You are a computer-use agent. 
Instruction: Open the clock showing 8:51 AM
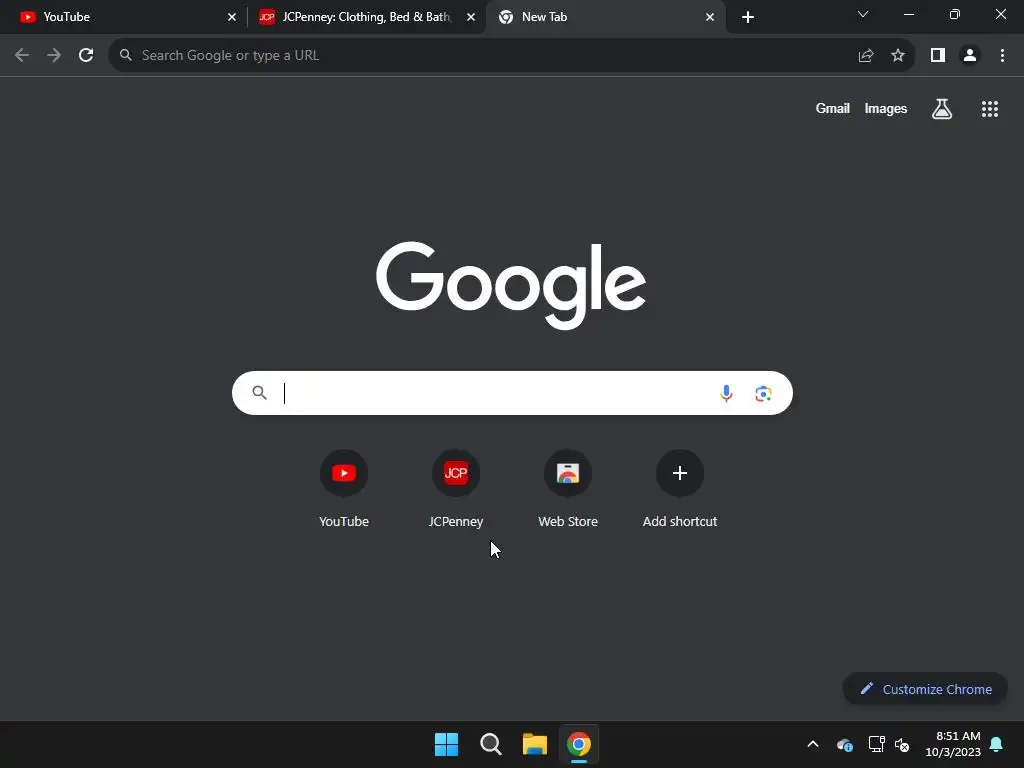pyautogui.click(x=953, y=744)
